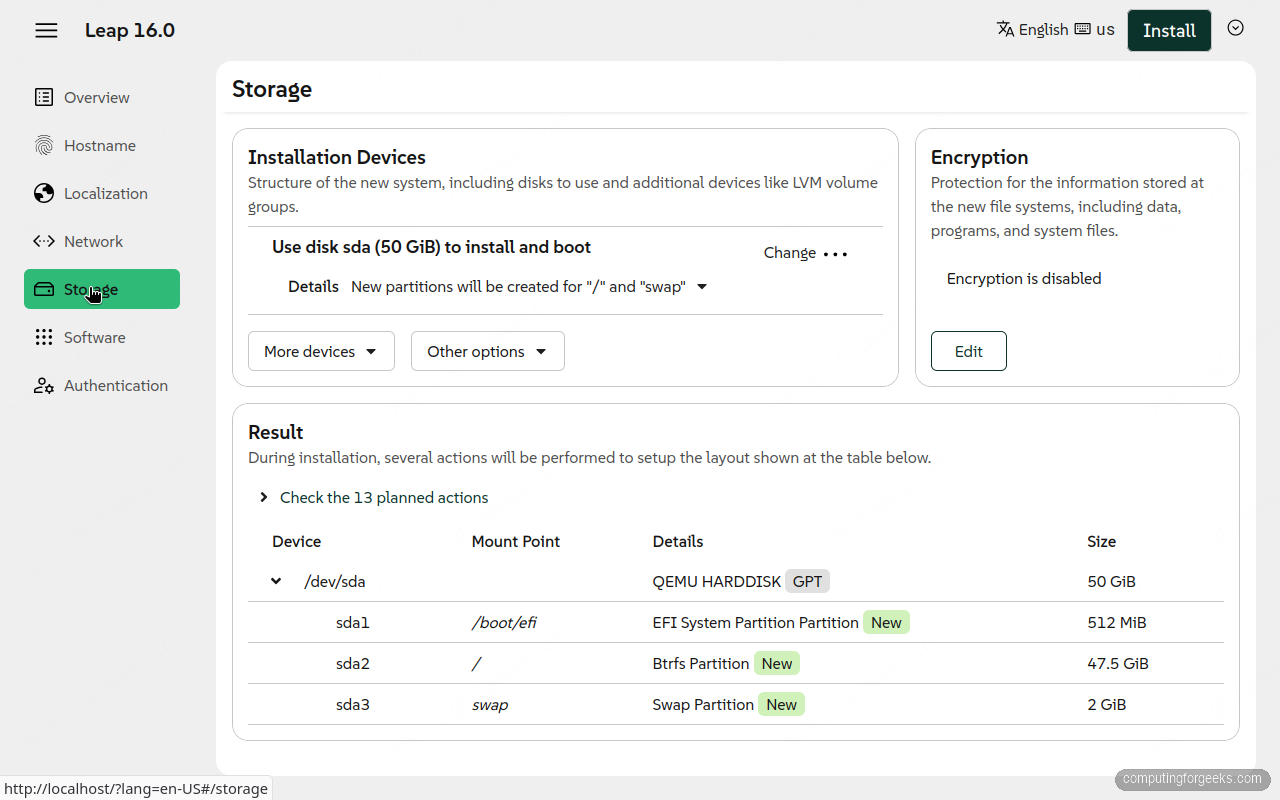Click the New badge on Swap Partition
The height and width of the screenshot is (800, 1280).
click(781, 704)
